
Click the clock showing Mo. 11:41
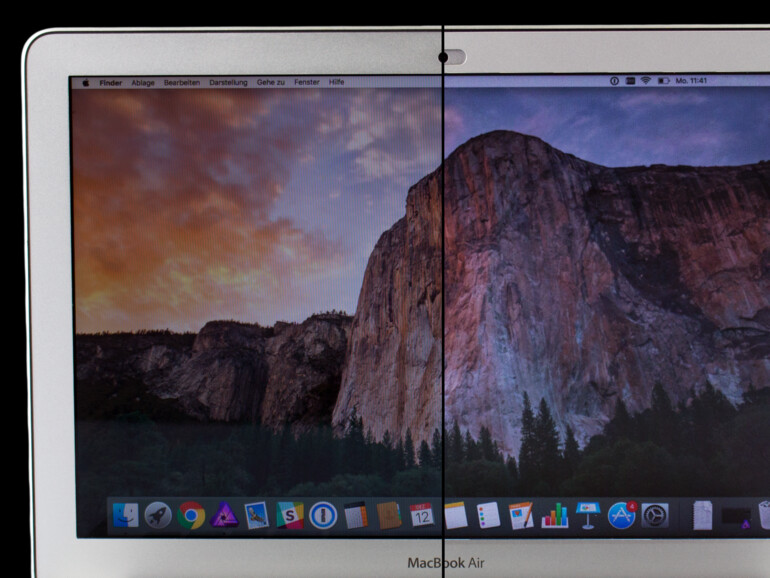(691, 81)
